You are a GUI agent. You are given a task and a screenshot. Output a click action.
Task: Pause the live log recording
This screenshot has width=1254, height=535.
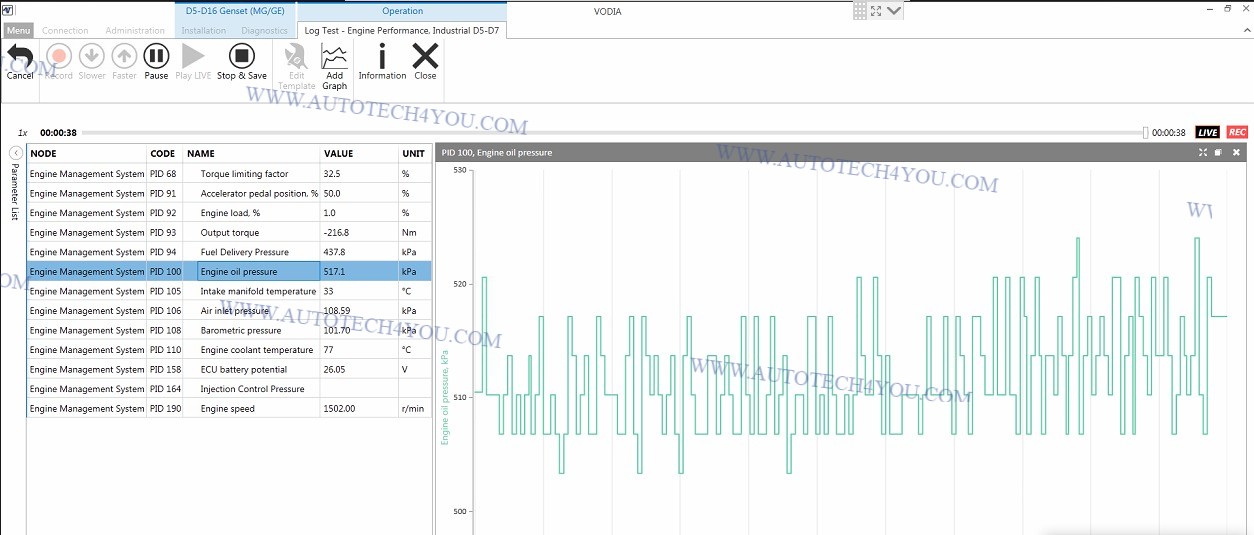point(156,58)
